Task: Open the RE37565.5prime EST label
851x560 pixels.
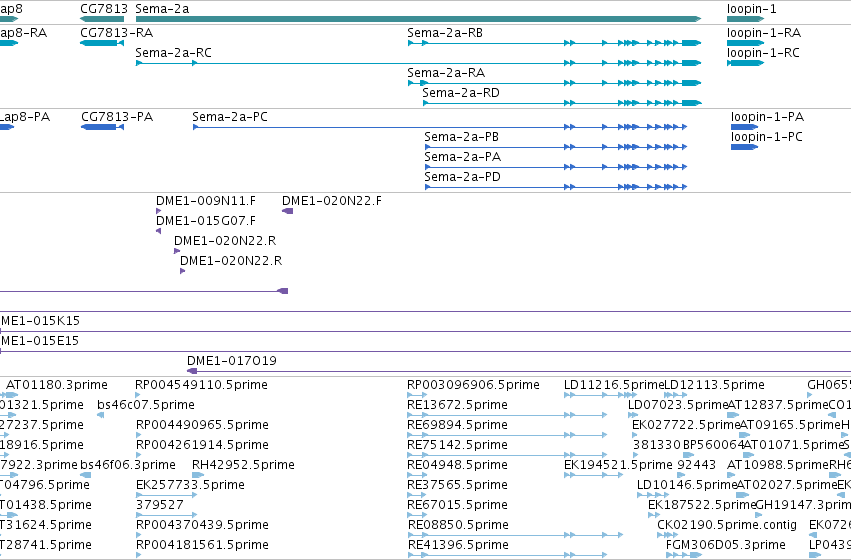Action: point(458,486)
